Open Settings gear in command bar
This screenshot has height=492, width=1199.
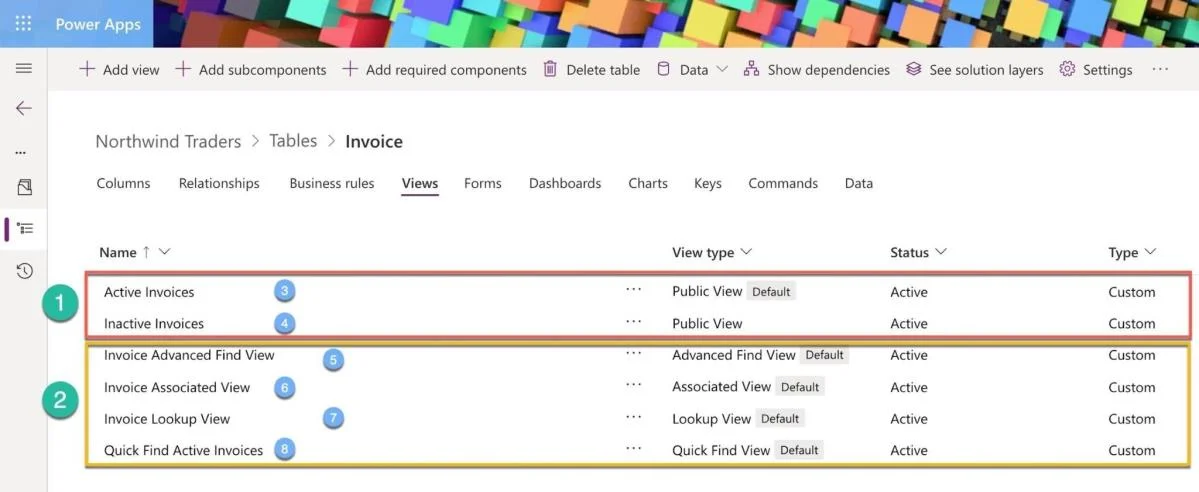point(1096,70)
